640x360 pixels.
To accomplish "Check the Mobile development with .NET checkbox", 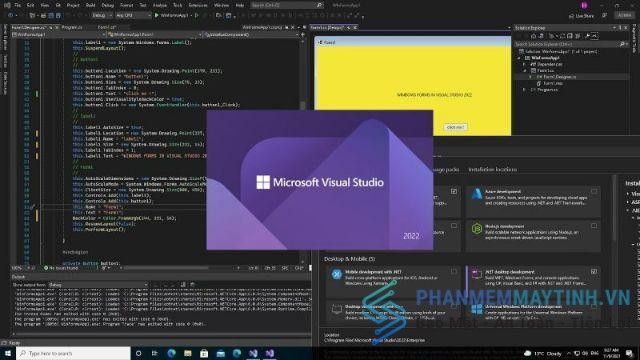I will coord(454,271).
